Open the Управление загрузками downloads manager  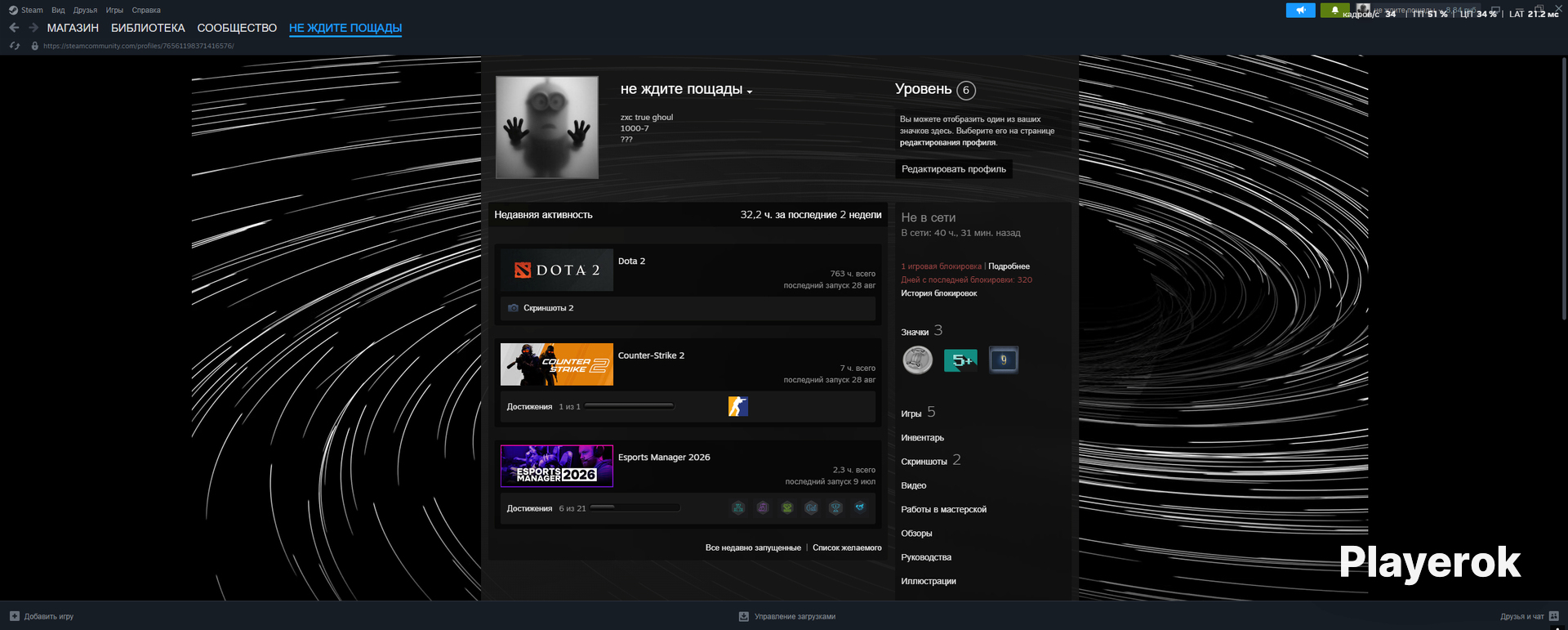795,616
